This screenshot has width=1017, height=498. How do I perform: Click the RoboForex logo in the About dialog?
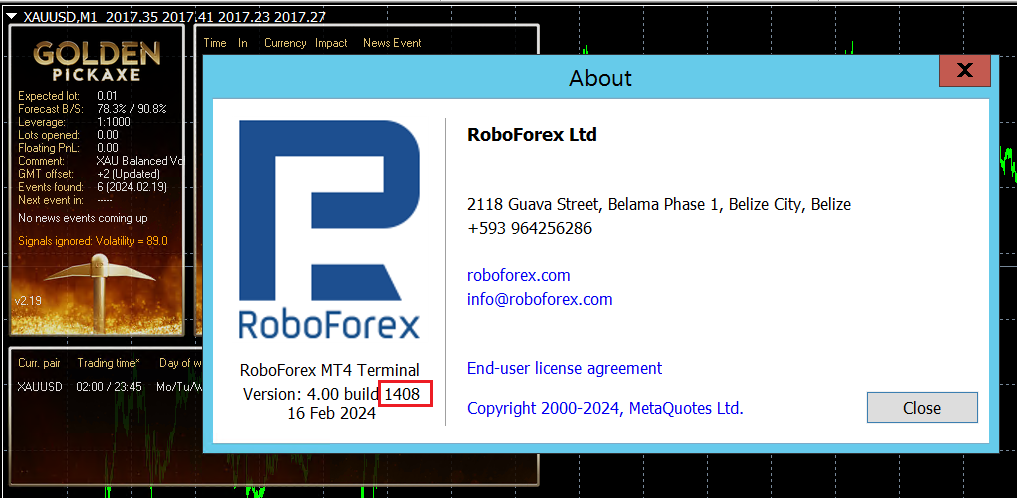pyautogui.click(x=329, y=230)
